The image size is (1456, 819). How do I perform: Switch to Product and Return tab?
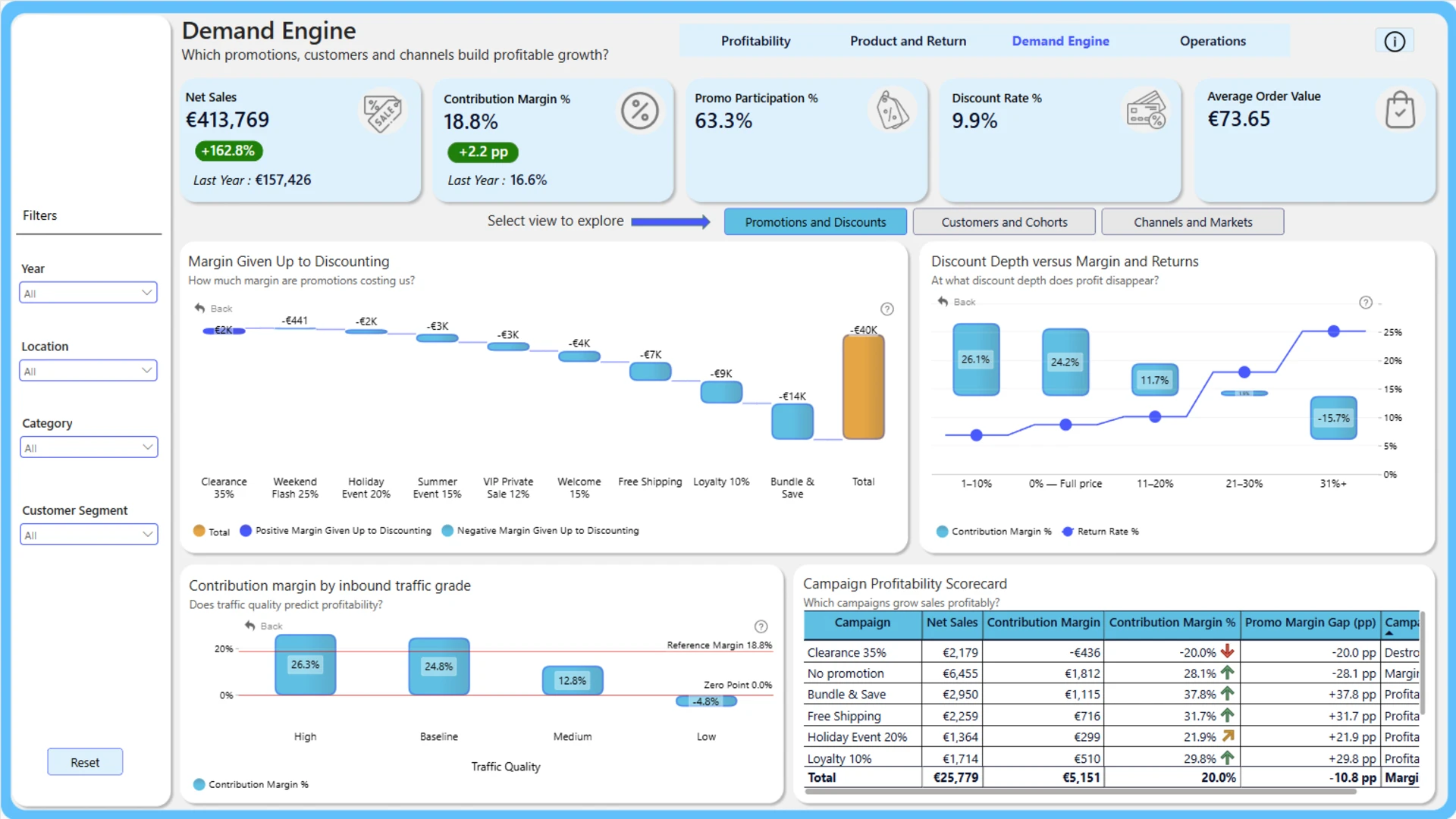[908, 41]
